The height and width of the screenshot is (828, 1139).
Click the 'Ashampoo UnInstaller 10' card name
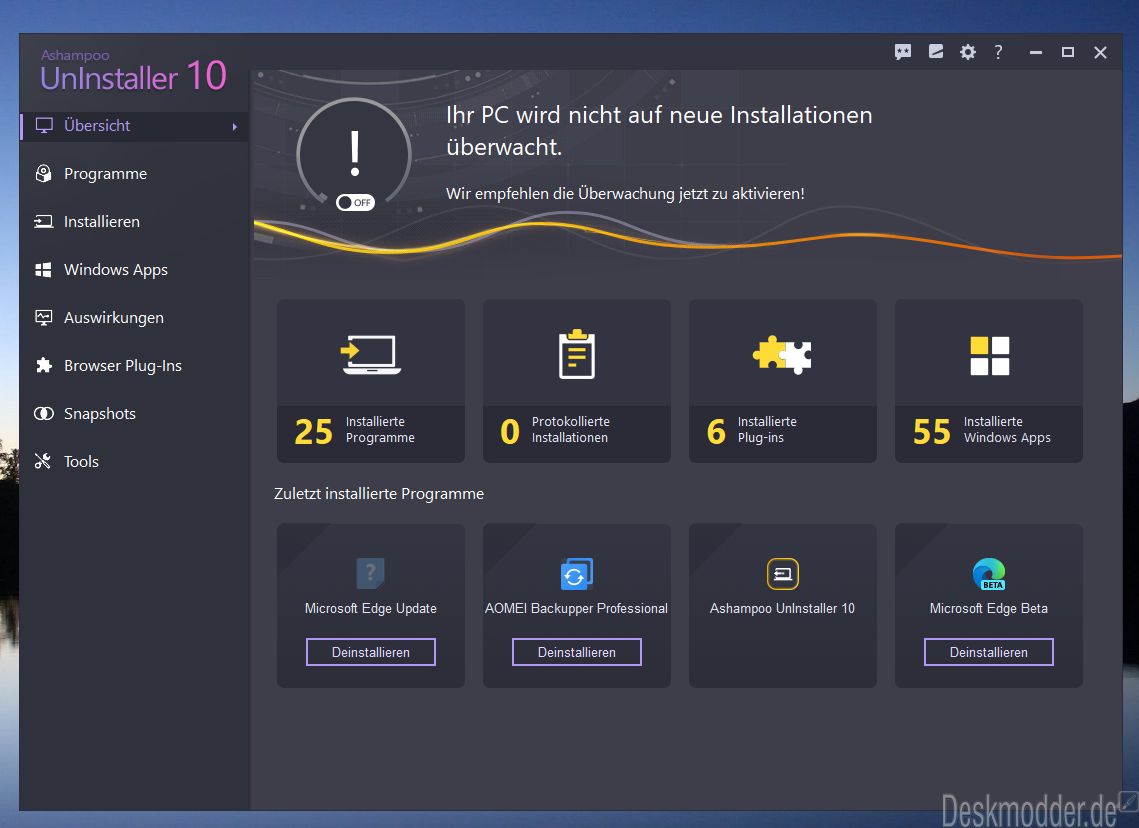pos(782,609)
